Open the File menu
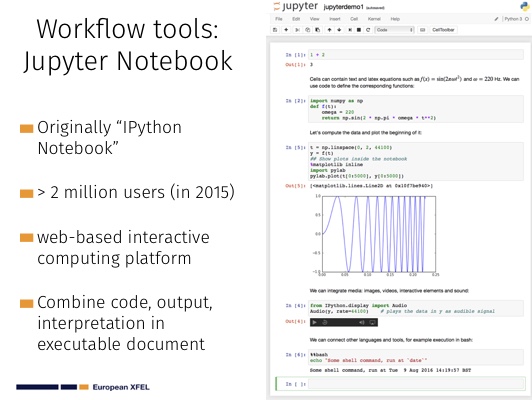532x400 pixels. [279, 19]
